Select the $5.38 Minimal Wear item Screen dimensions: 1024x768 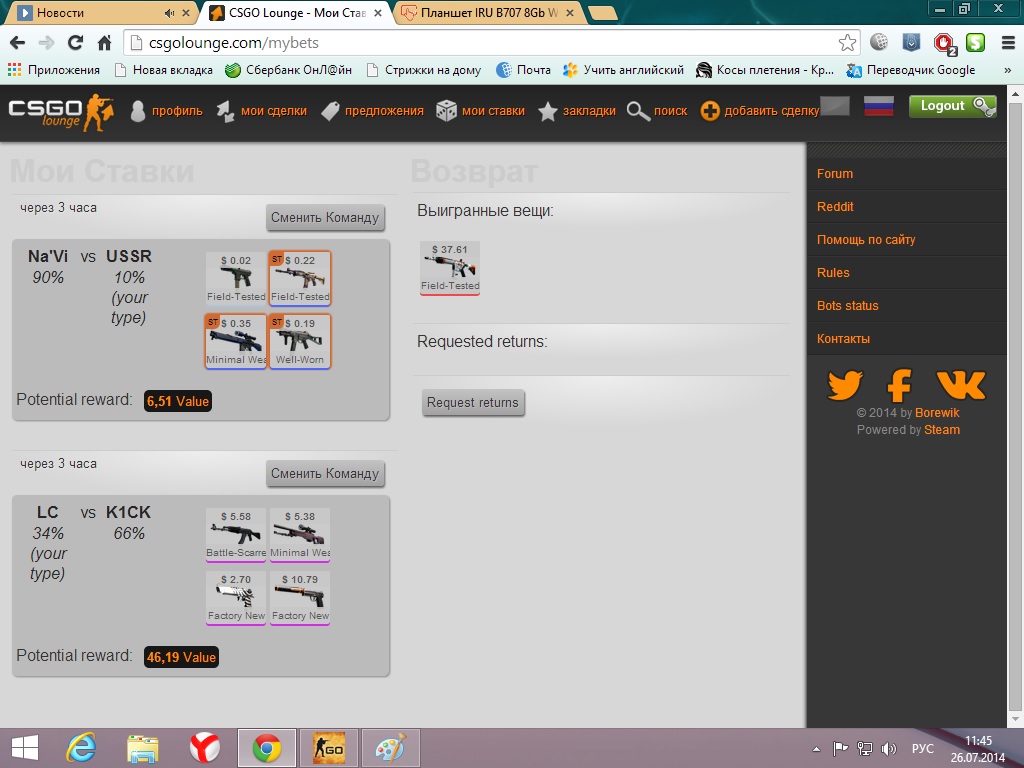[x=300, y=534]
